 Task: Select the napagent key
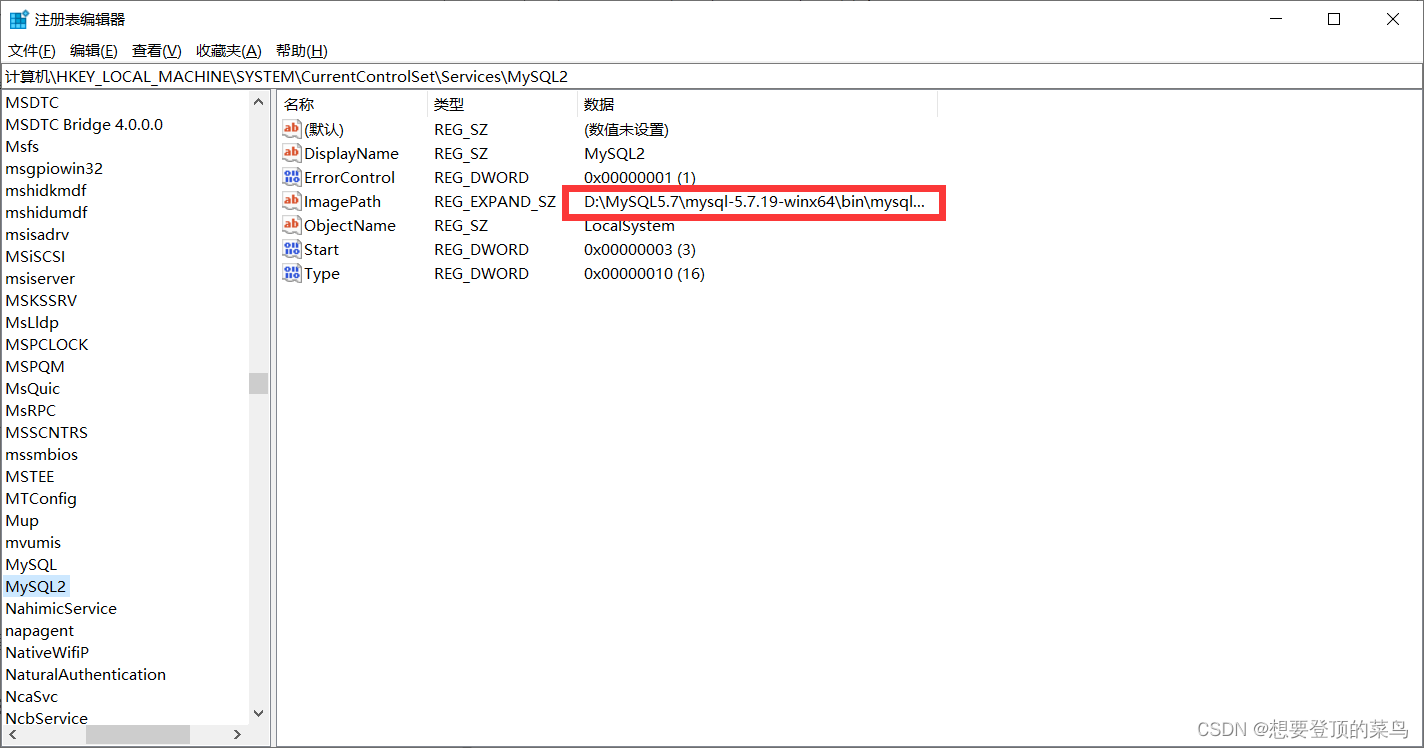40,630
